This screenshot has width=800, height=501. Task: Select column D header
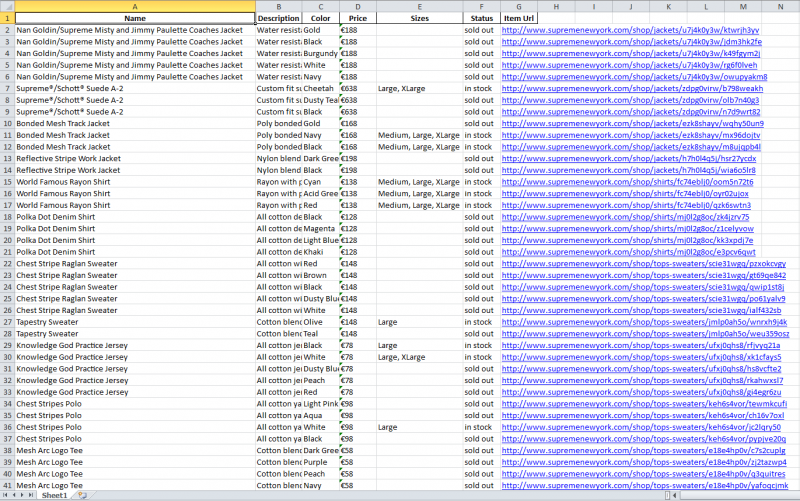point(358,6)
